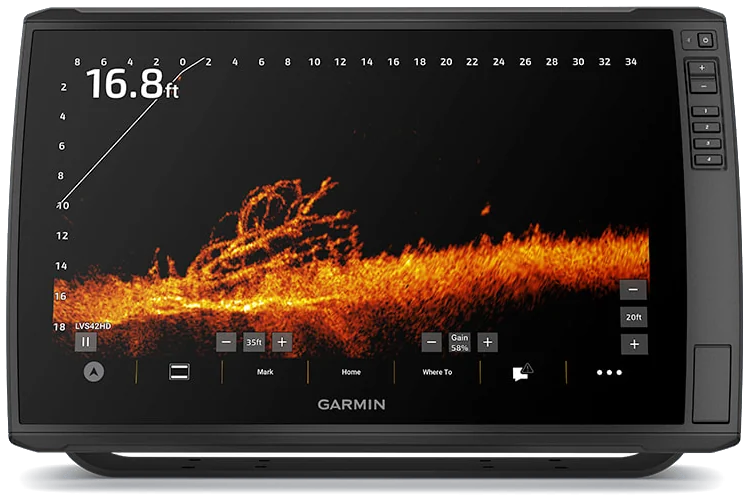Tap Mark to save a waypoint
Viewport: 749px width, 499px height.
point(265,372)
